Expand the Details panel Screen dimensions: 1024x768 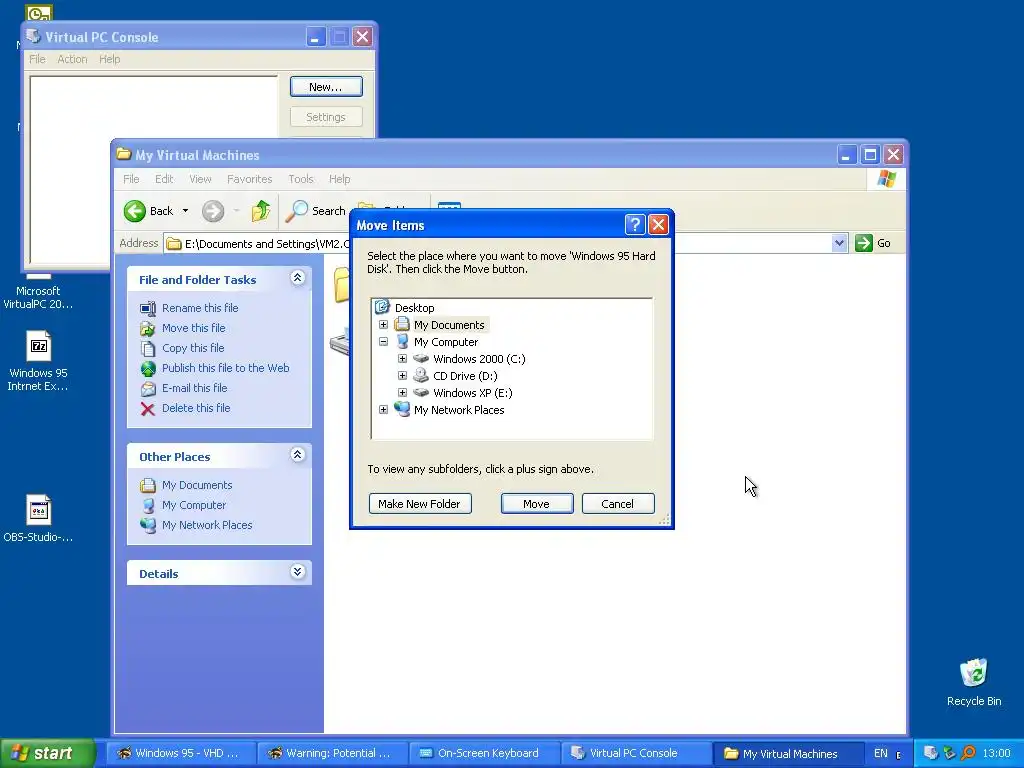[x=297, y=572]
